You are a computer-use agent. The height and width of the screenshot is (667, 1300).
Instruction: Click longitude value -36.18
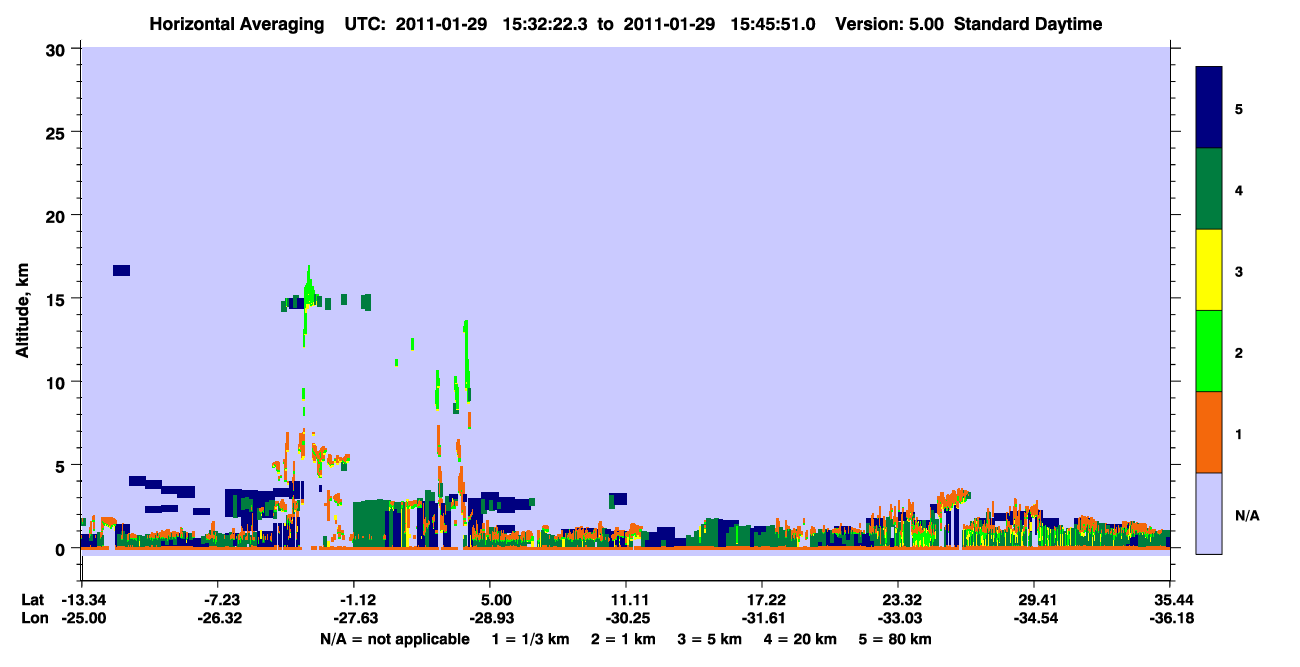[1170, 619]
